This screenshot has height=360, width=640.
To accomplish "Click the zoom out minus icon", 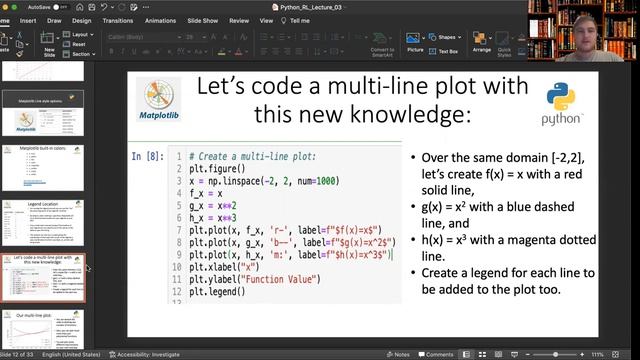I will (527, 354).
